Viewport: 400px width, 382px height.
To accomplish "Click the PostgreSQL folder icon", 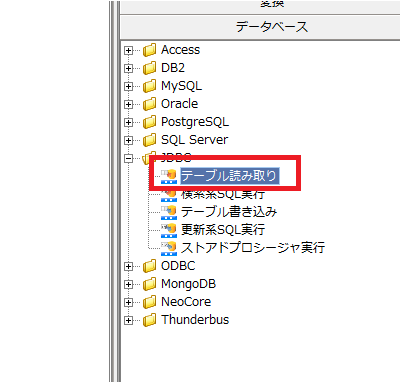I will (x=149, y=122).
